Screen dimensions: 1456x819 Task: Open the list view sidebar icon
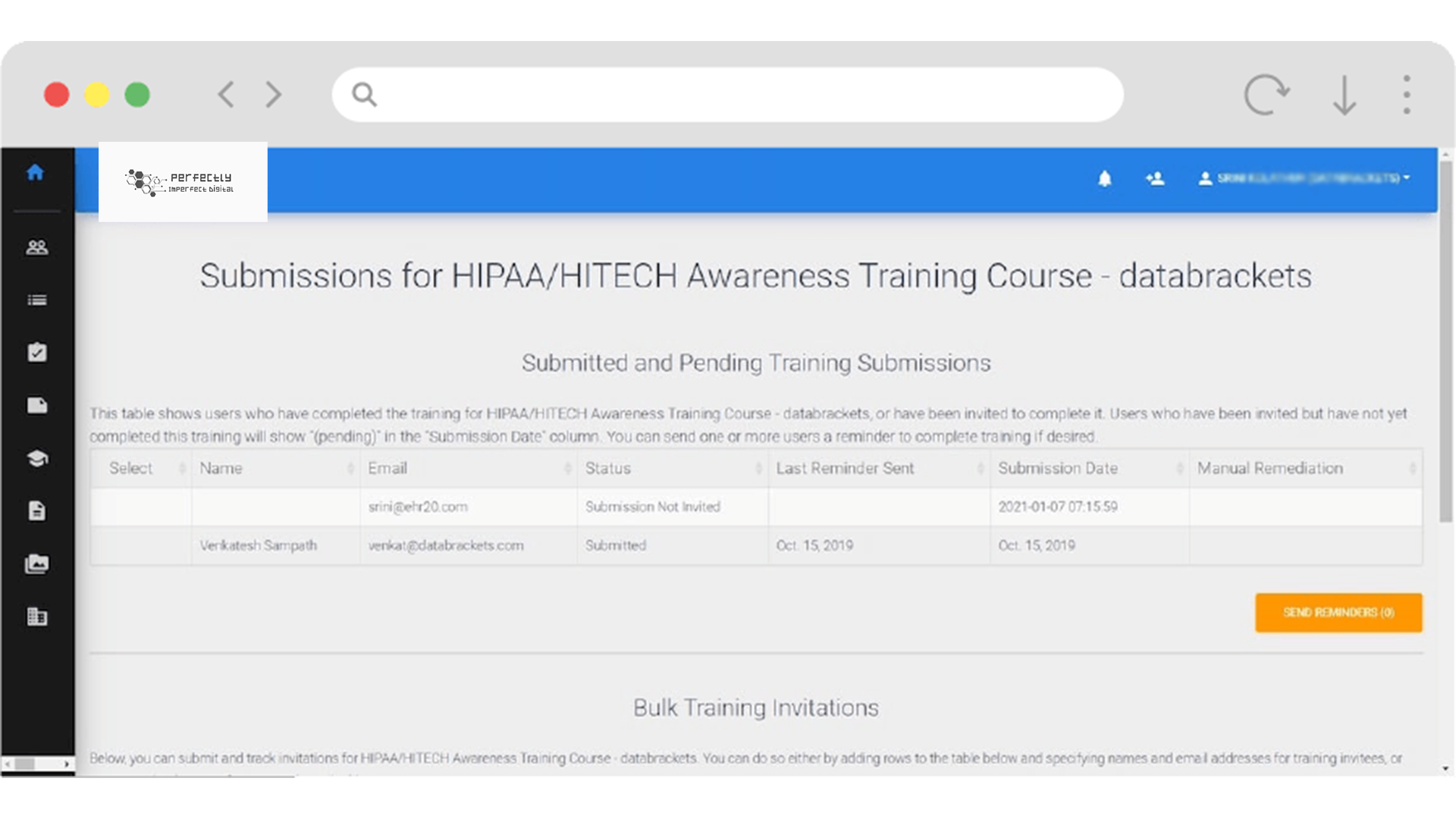pos(36,300)
